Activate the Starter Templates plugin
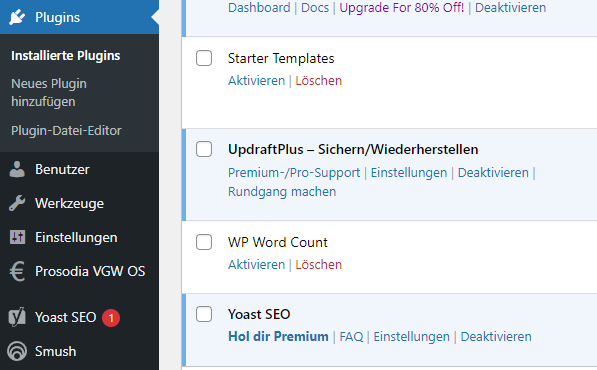The image size is (597, 370). click(256, 81)
